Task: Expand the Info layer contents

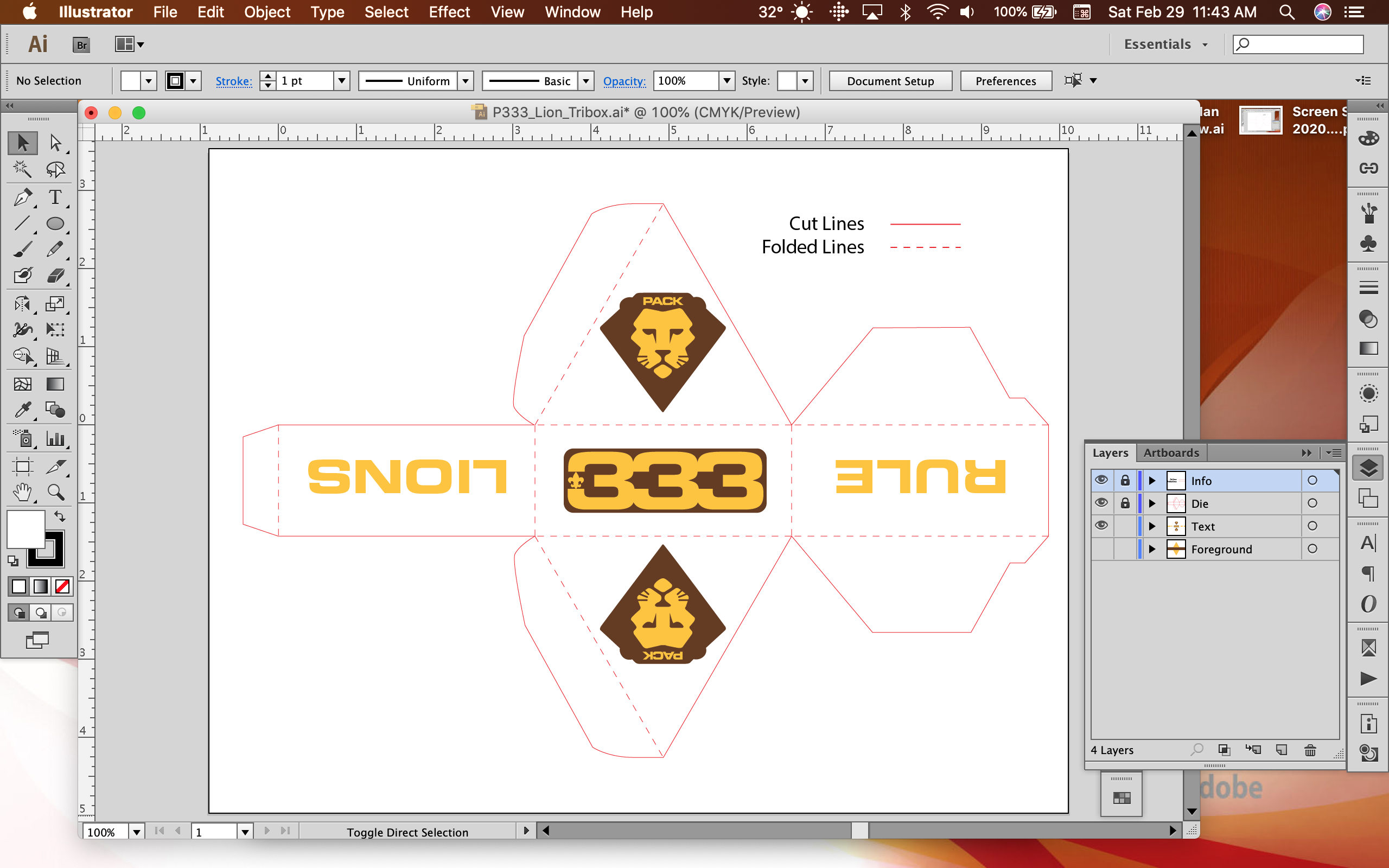Action: 1152,481
